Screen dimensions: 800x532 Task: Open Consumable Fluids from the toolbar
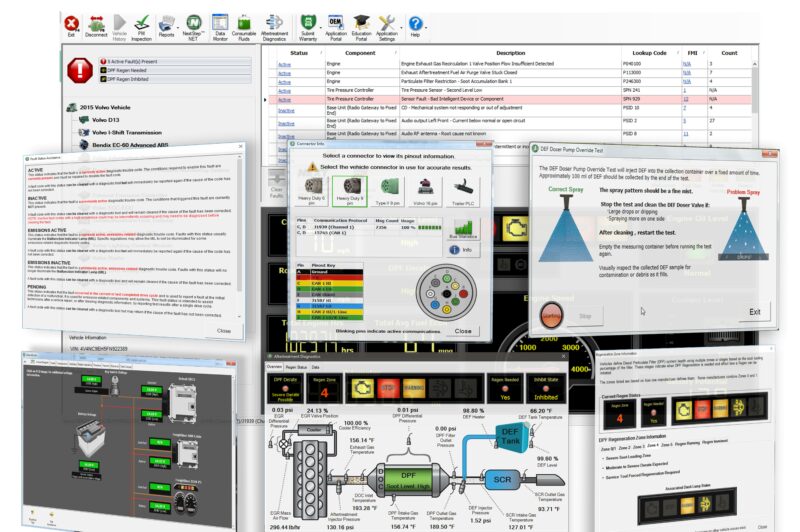244,28
